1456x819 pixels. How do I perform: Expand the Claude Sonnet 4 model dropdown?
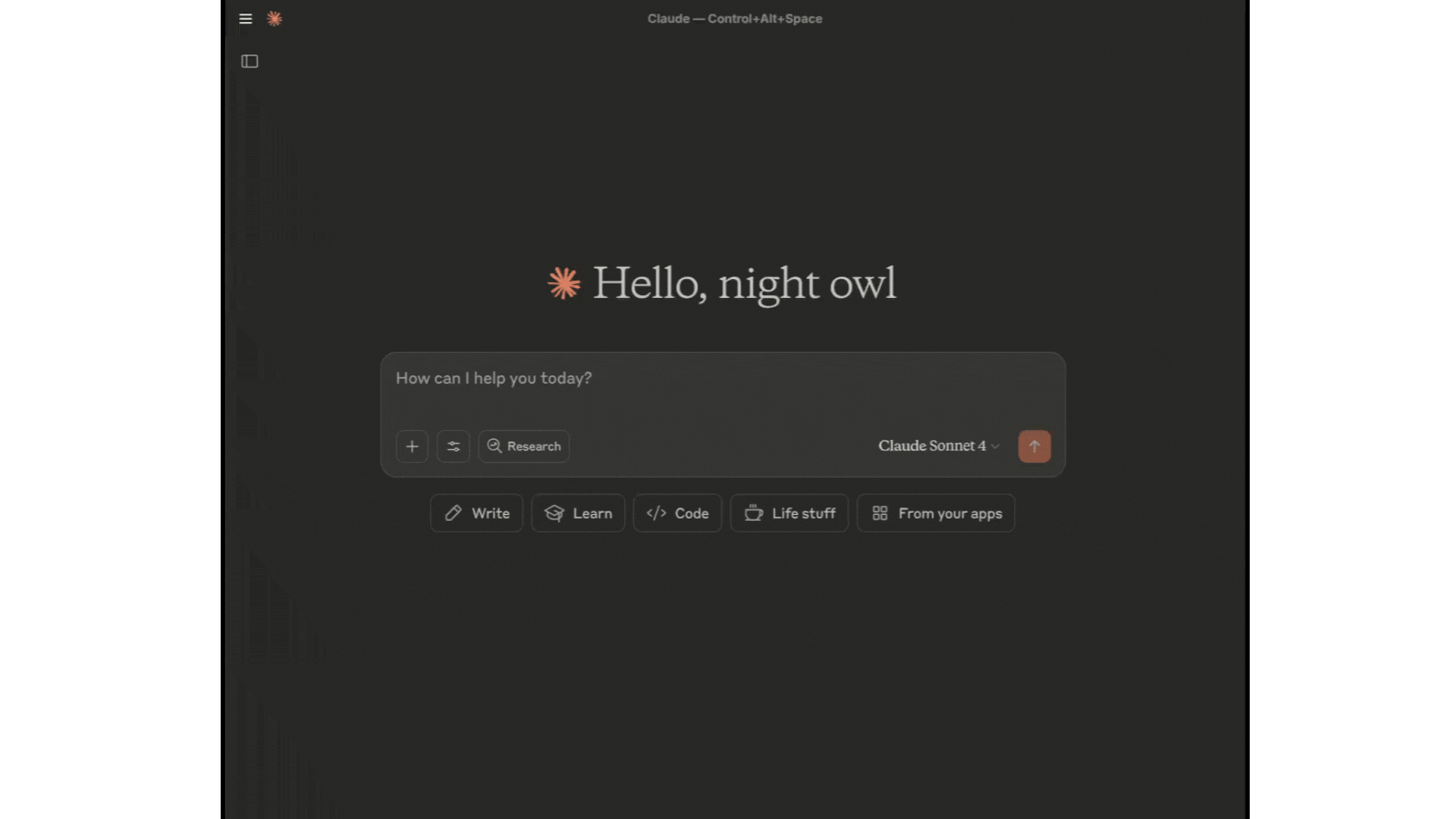(939, 446)
